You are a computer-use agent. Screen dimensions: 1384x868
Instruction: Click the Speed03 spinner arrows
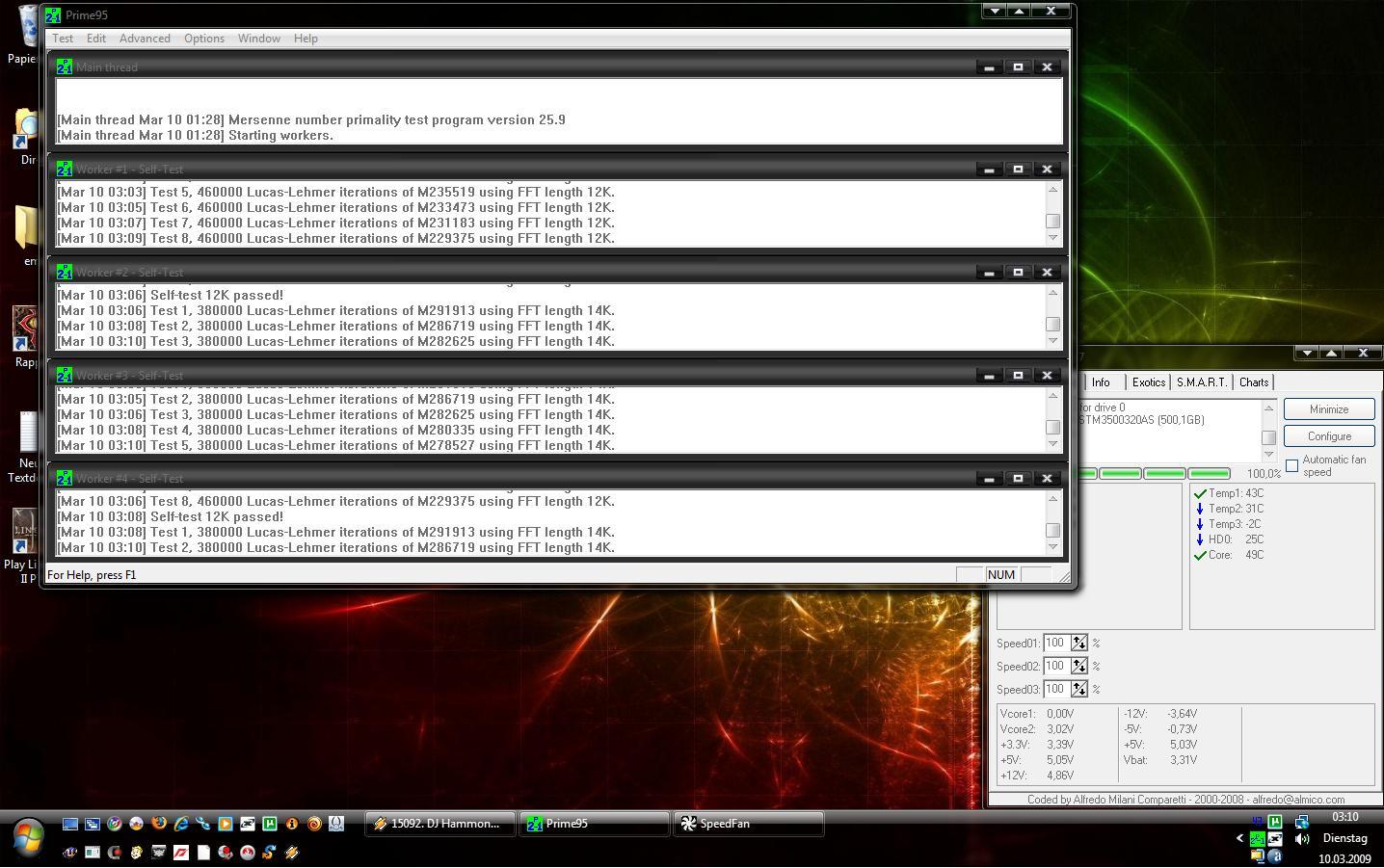coord(1078,689)
